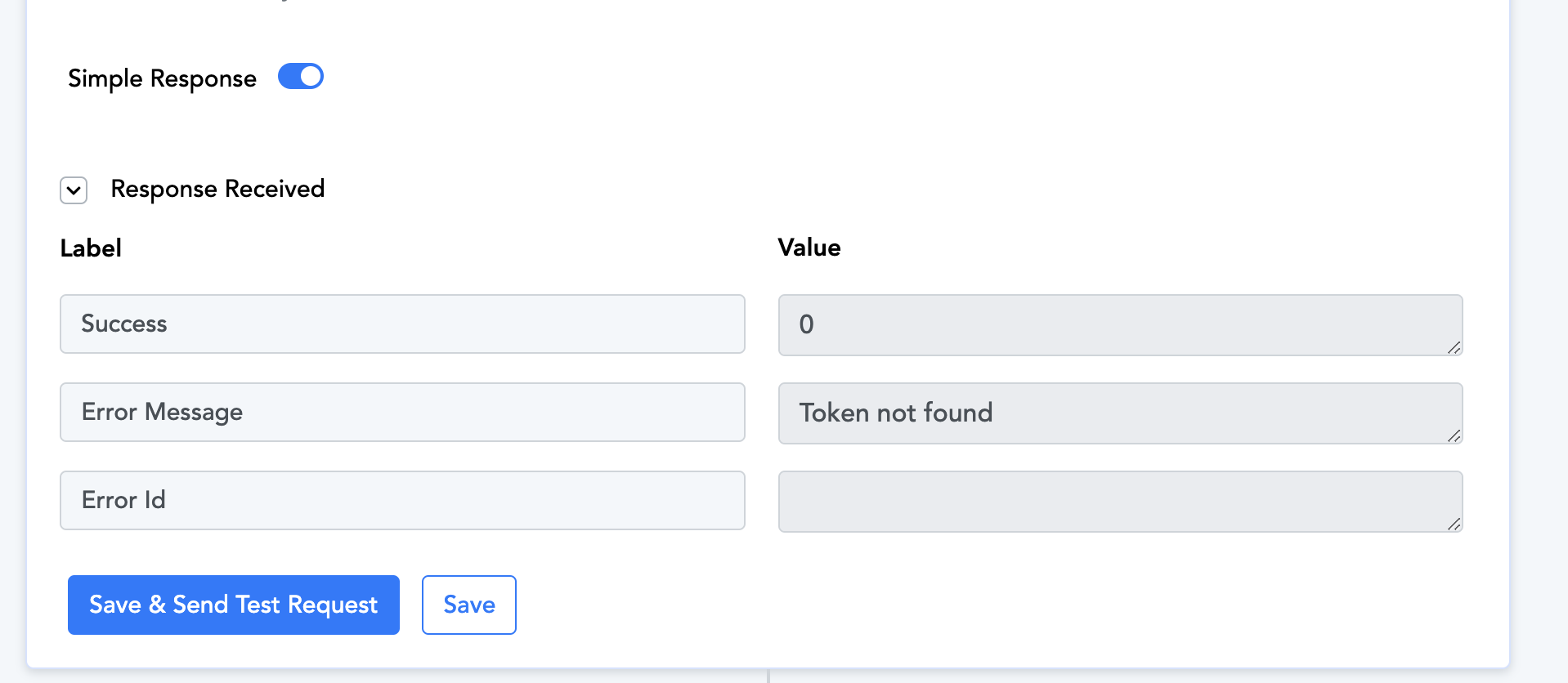Click the Value column header
The image size is (1568, 683).
[x=809, y=248]
